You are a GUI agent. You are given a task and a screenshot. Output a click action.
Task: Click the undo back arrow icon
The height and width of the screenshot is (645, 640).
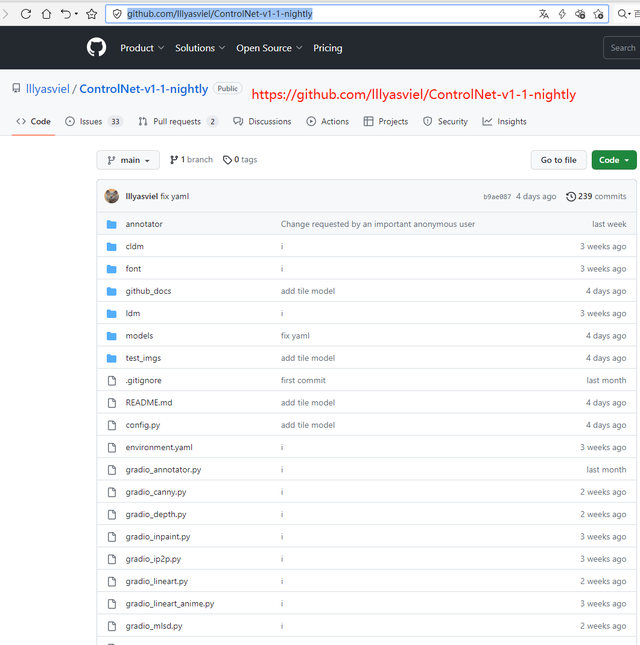[66, 14]
